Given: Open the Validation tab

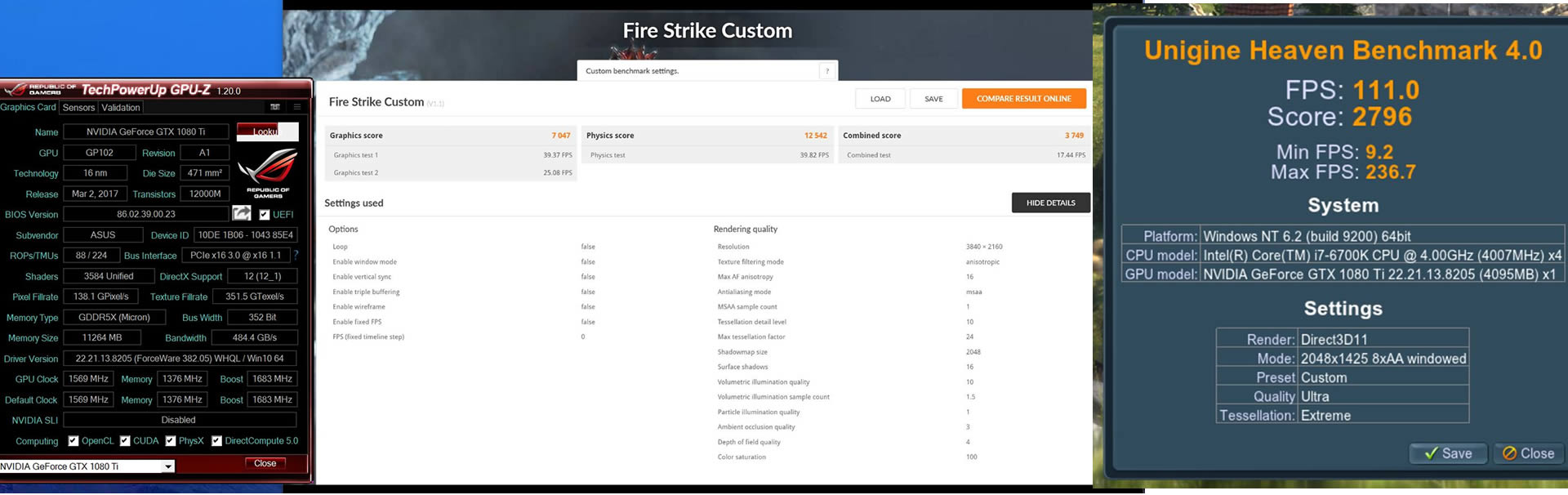Looking at the screenshot, I should (x=121, y=108).
